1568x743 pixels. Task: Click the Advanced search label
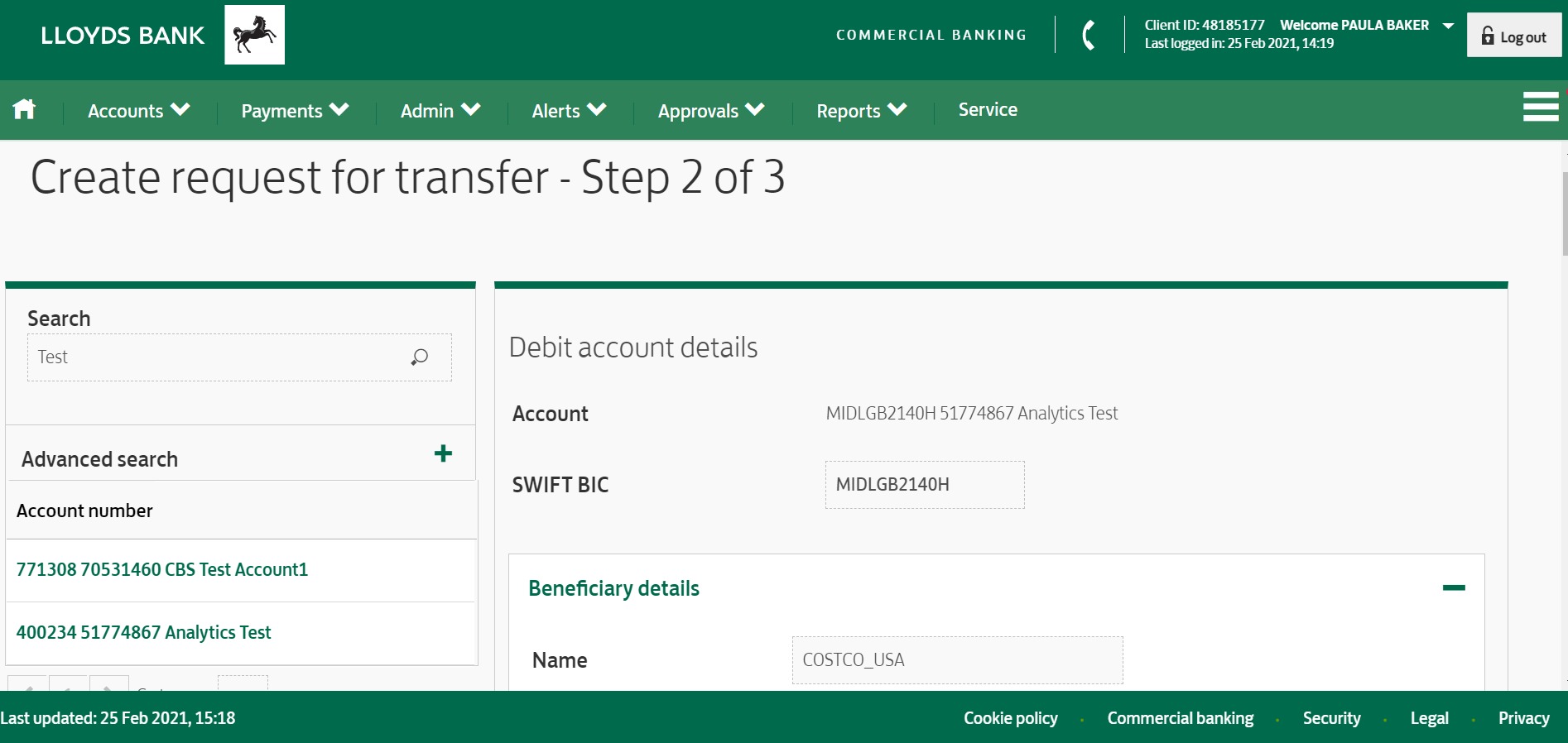[x=99, y=459]
